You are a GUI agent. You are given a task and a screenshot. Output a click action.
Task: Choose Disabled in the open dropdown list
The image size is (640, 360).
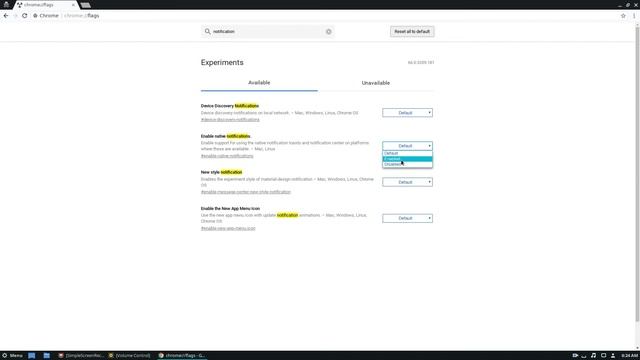[x=407, y=164]
